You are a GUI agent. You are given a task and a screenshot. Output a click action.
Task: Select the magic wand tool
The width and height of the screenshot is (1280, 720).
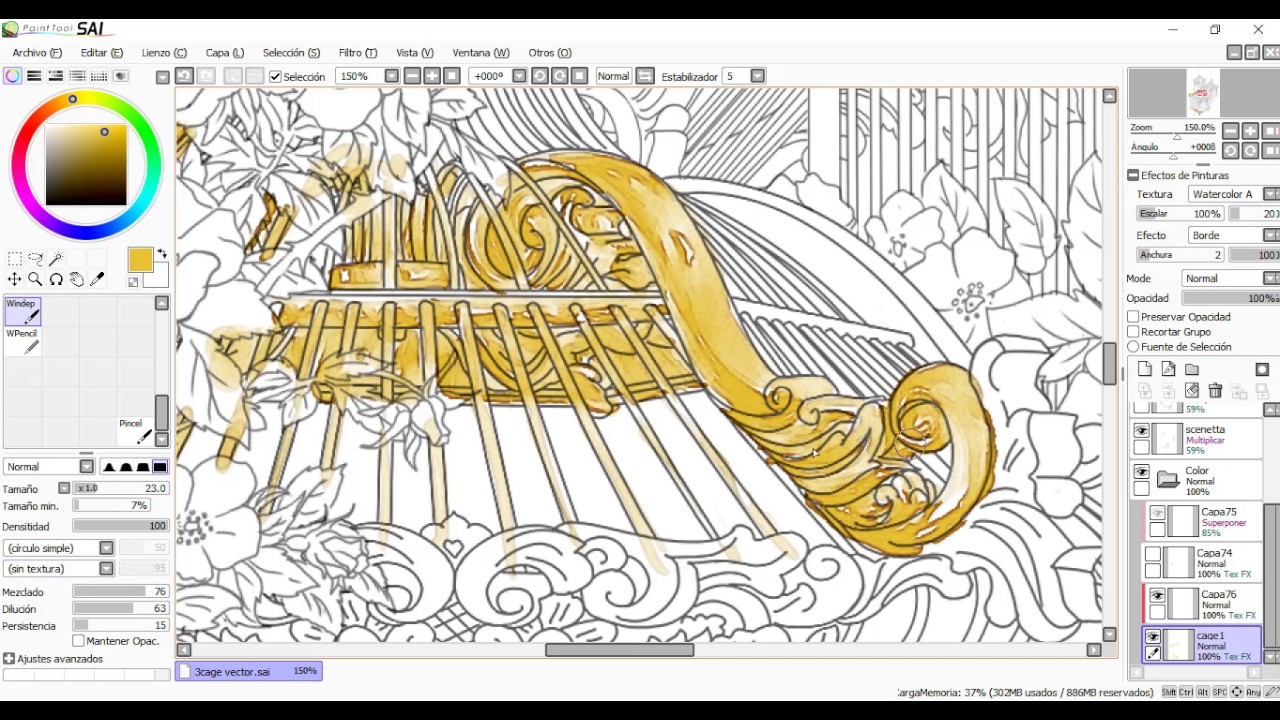tap(56, 258)
